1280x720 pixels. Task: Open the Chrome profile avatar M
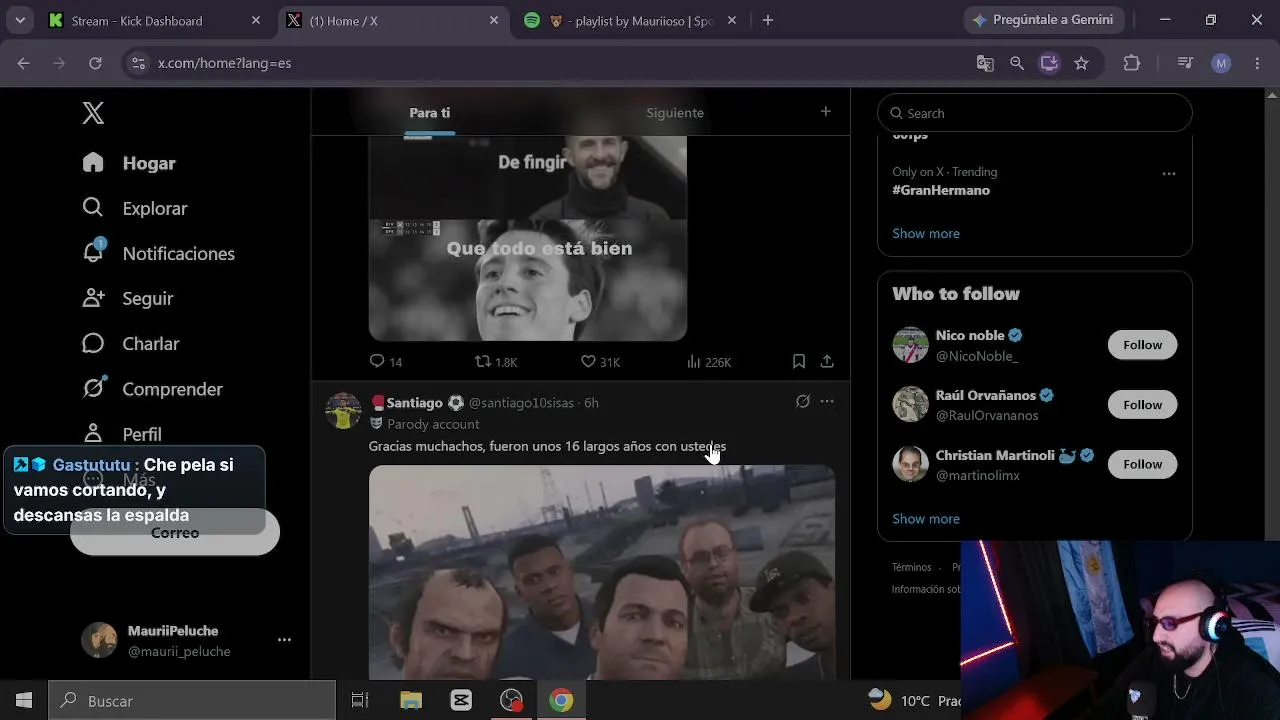pyautogui.click(x=1221, y=63)
